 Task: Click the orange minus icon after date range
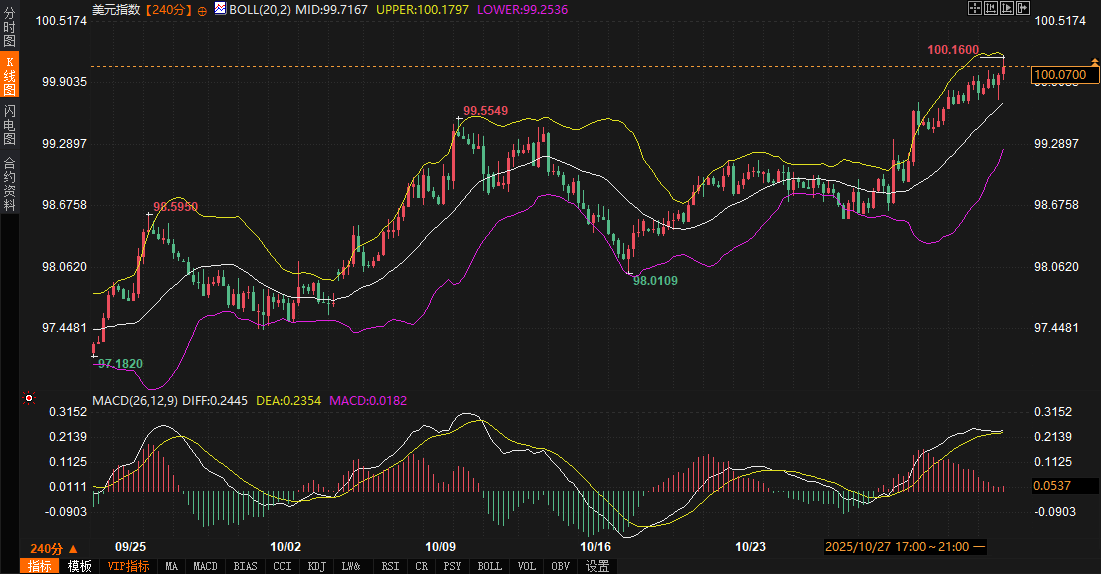point(979,547)
